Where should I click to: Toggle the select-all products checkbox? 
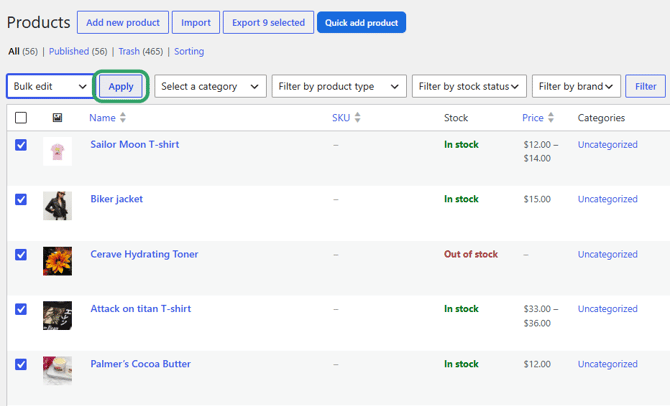pos(21,118)
